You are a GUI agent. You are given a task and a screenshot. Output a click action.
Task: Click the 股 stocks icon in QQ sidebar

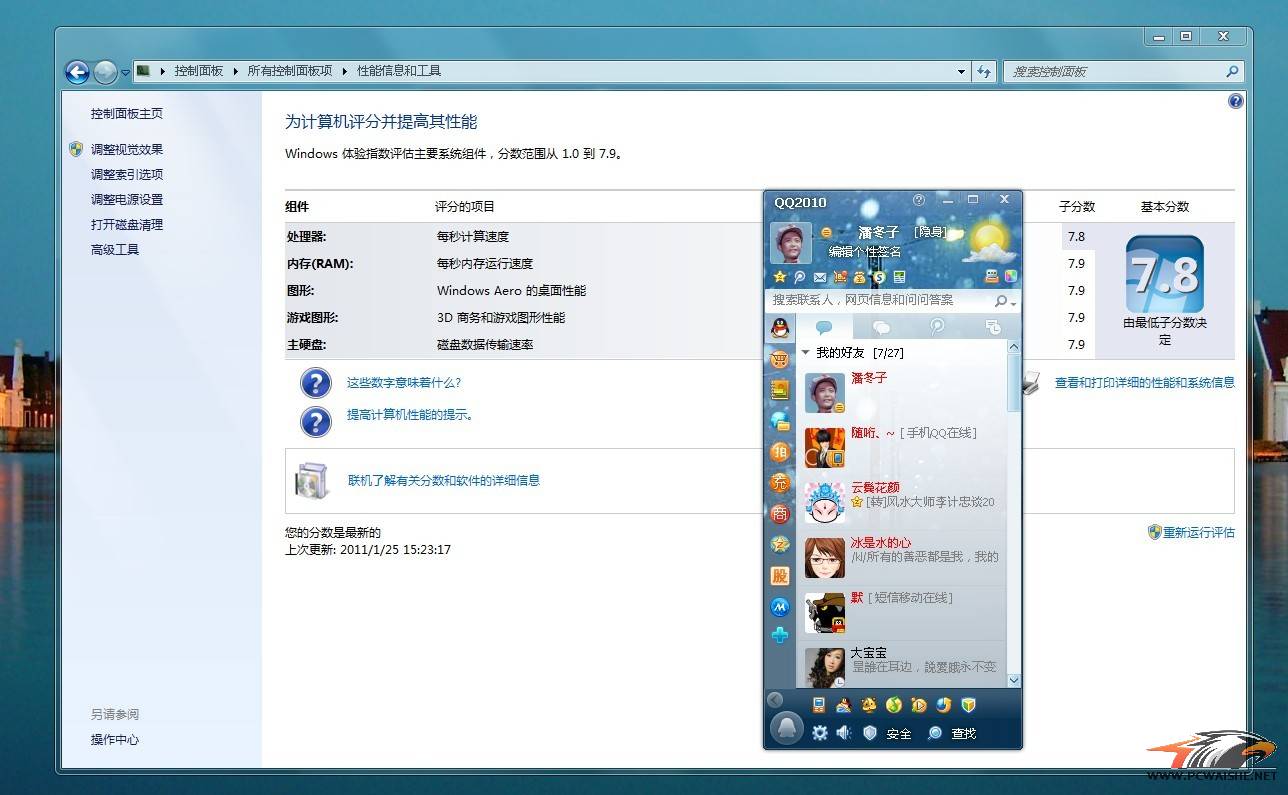pyautogui.click(x=780, y=576)
